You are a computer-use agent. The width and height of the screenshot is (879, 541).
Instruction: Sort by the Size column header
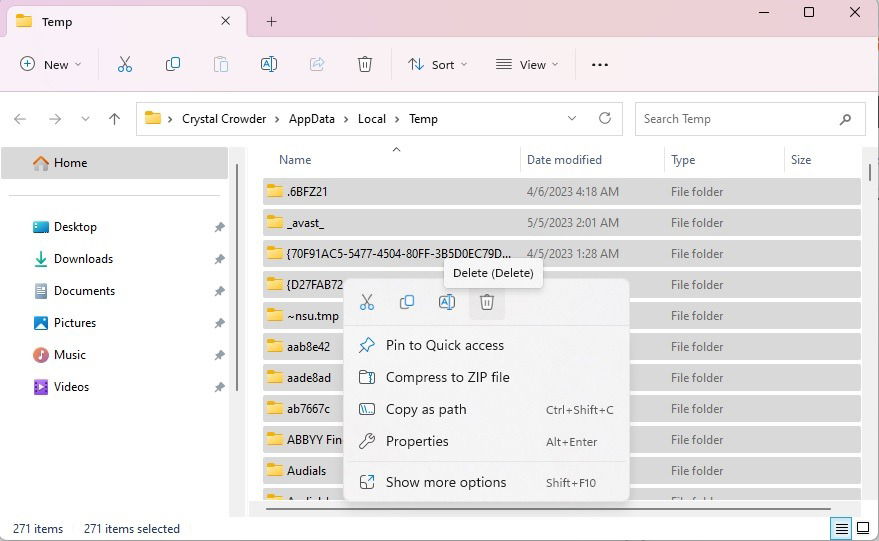click(x=801, y=160)
